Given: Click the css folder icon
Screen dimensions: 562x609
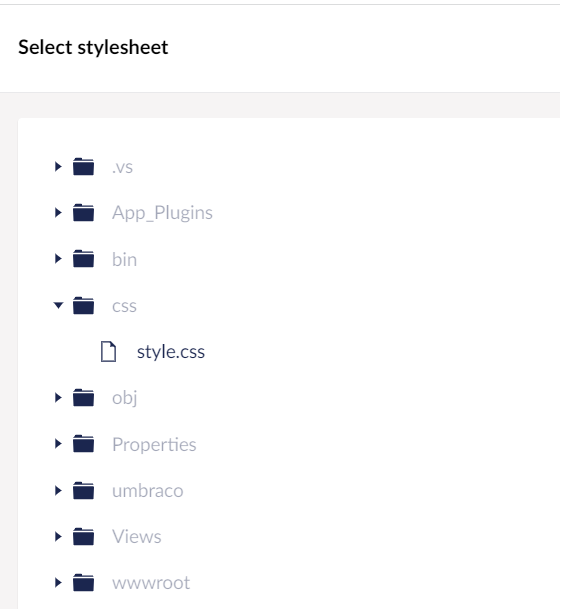Looking at the screenshot, I should coord(84,305).
